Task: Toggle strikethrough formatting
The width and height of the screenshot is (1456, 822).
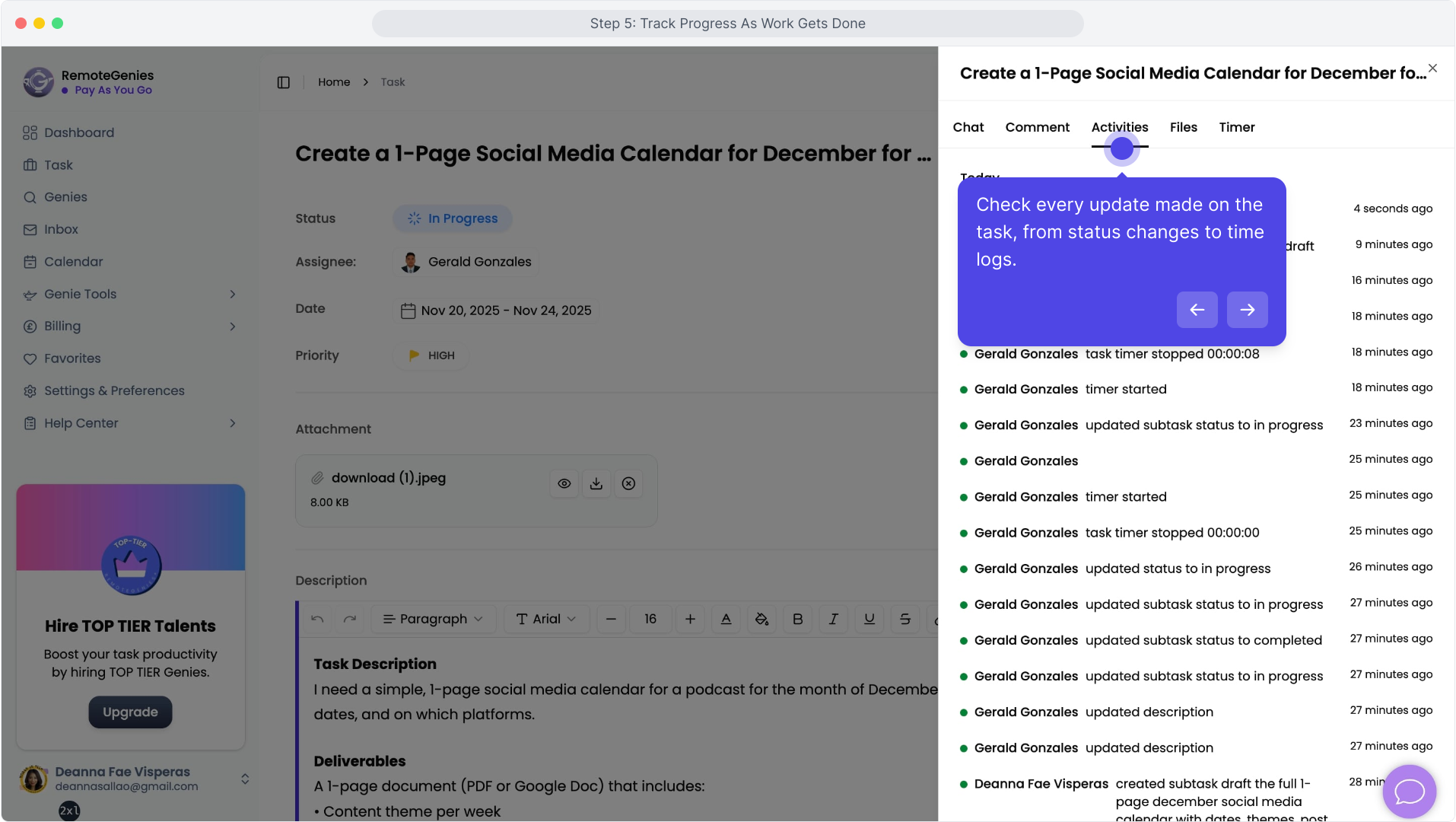Action: [x=905, y=619]
